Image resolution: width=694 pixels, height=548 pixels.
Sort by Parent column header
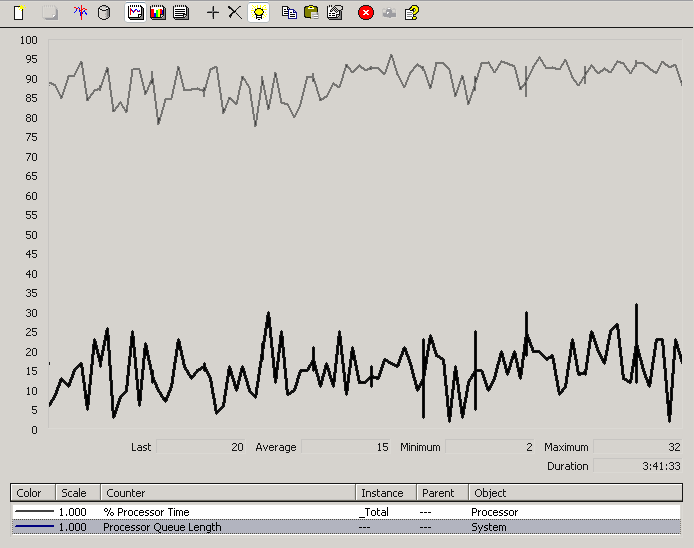point(443,493)
